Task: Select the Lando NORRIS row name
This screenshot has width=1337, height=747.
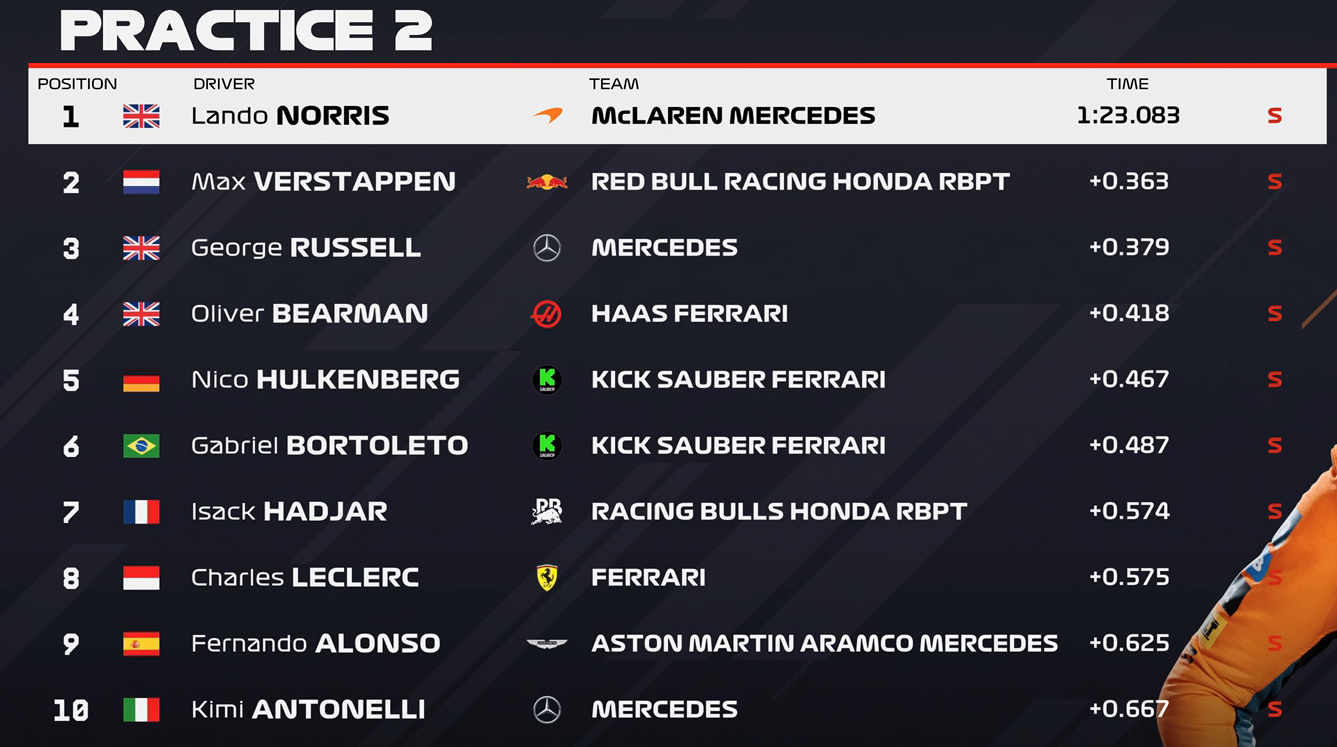Action: click(x=290, y=116)
